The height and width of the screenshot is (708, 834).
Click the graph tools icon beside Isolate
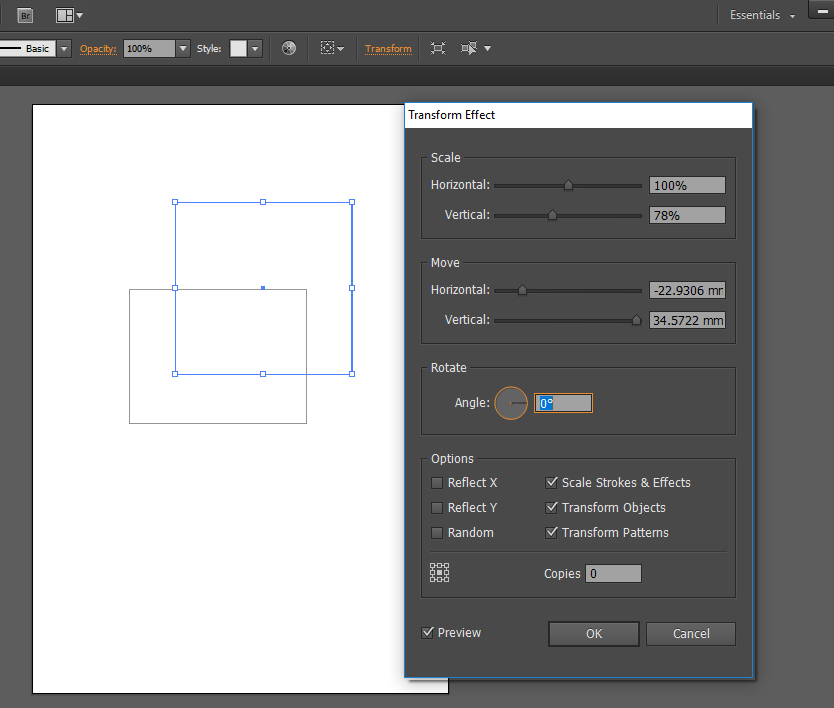[467, 48]
